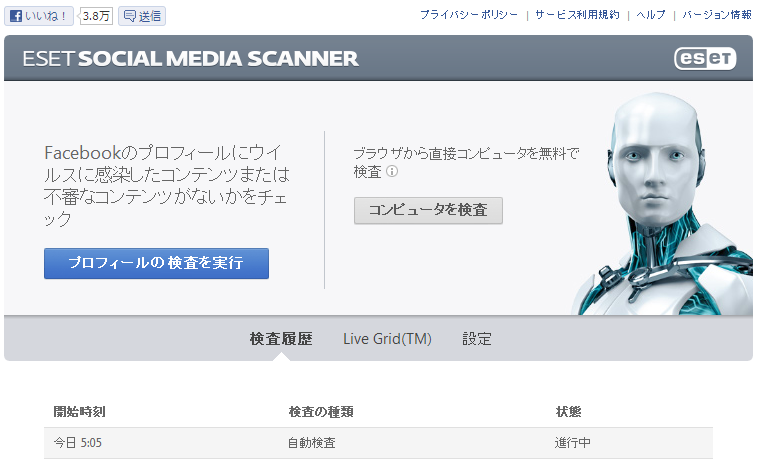Click the 状態 column header
Viewport: 760px width, 467px height.
(568, 412)
